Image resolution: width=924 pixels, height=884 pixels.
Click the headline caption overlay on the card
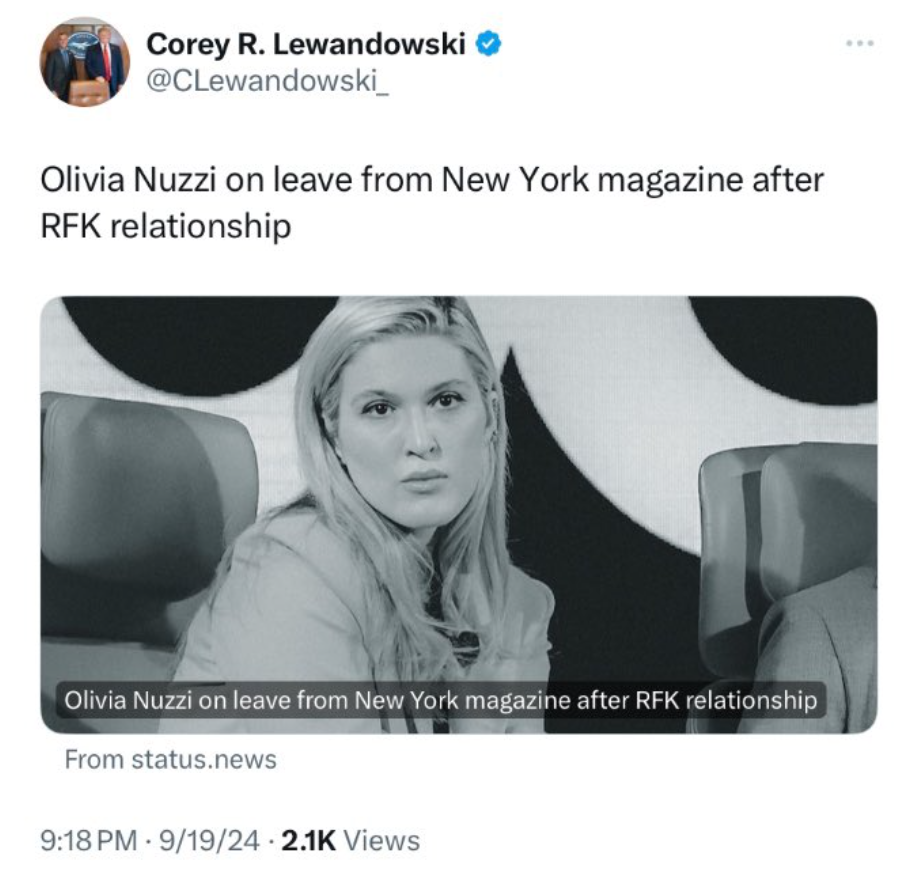[441, 700]
